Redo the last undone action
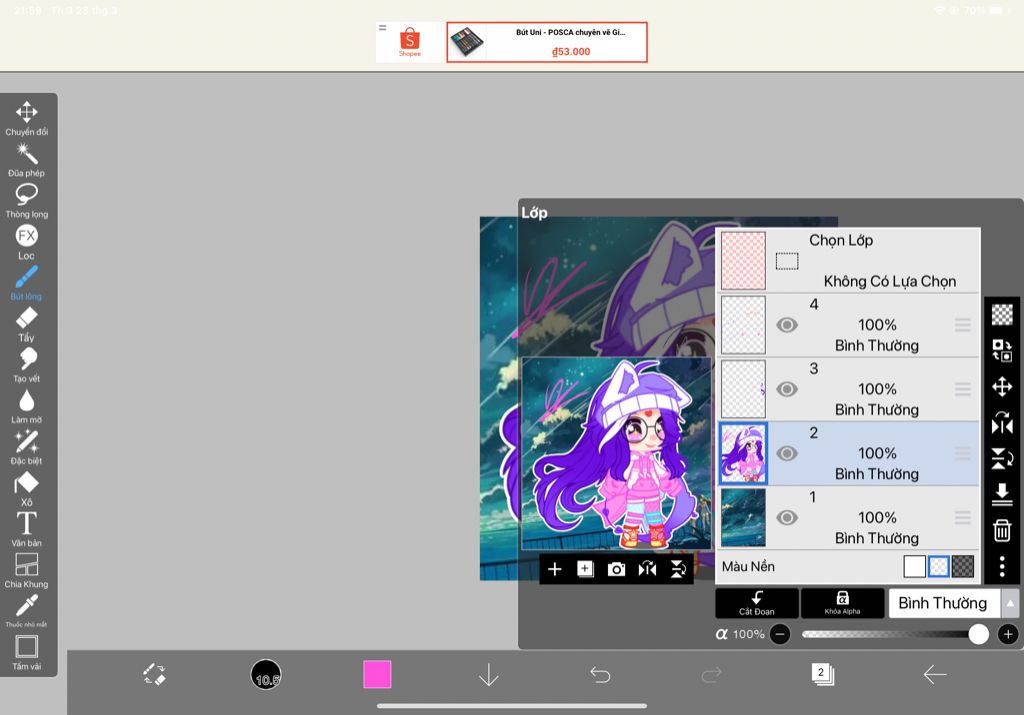Image resolution: width=1024 pixels, height=715 pixels. pos(711,674)
